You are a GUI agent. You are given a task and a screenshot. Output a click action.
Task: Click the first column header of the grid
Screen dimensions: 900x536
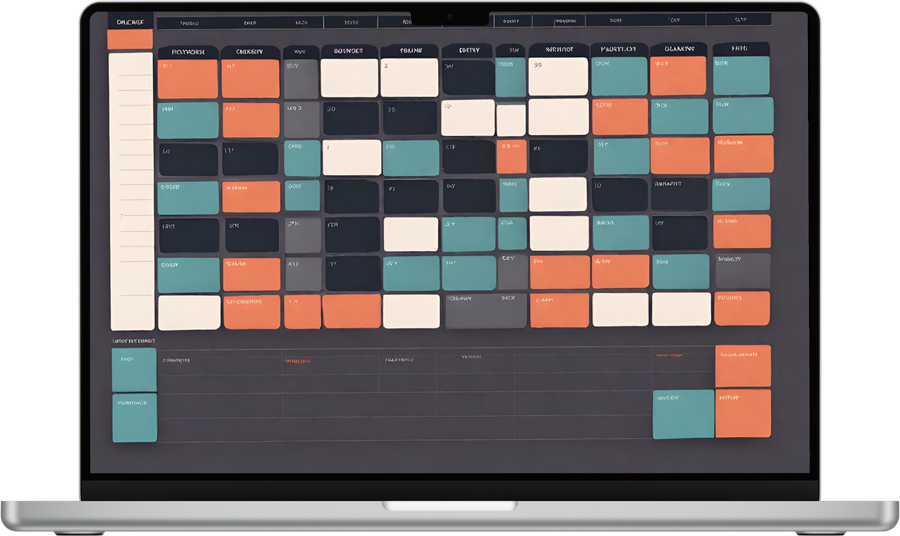click(188, 50)
